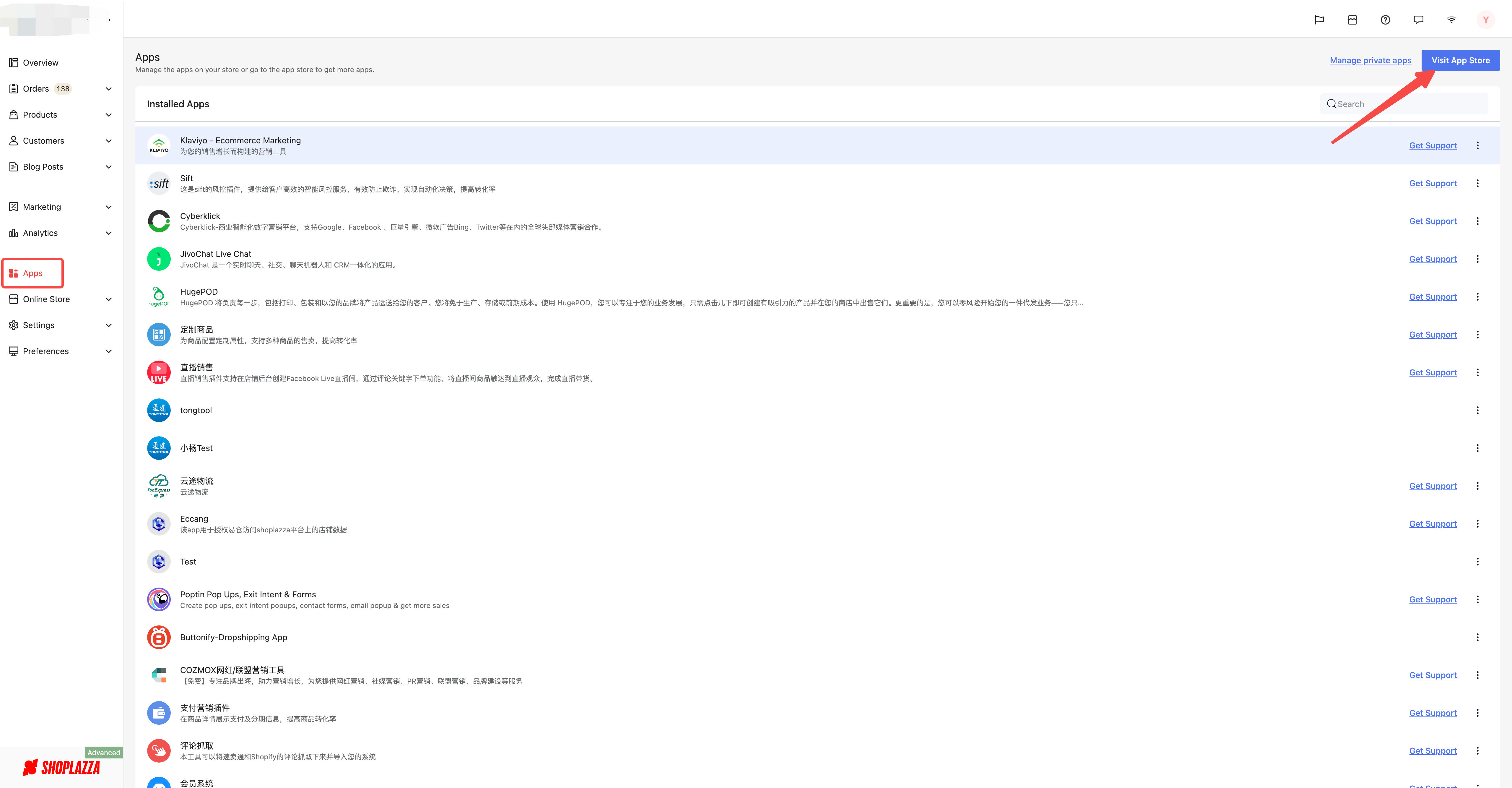
Task: Click the wifi signal icon
Action: 1451,20
